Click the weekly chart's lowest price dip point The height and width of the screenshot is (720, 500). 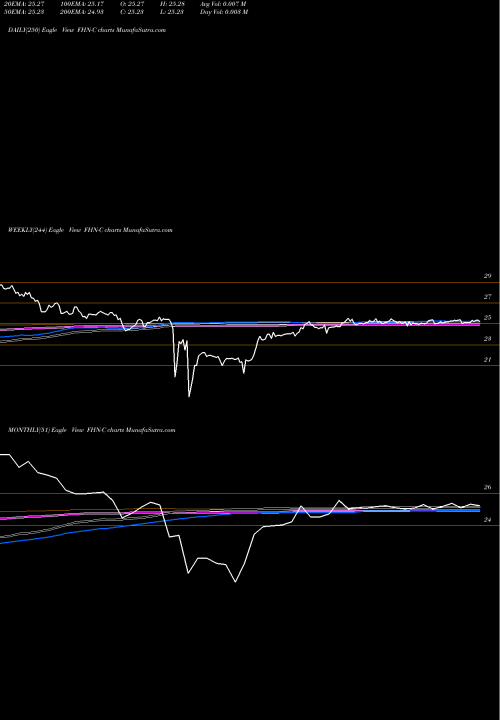pyautogui.click(x=189, y=396)
